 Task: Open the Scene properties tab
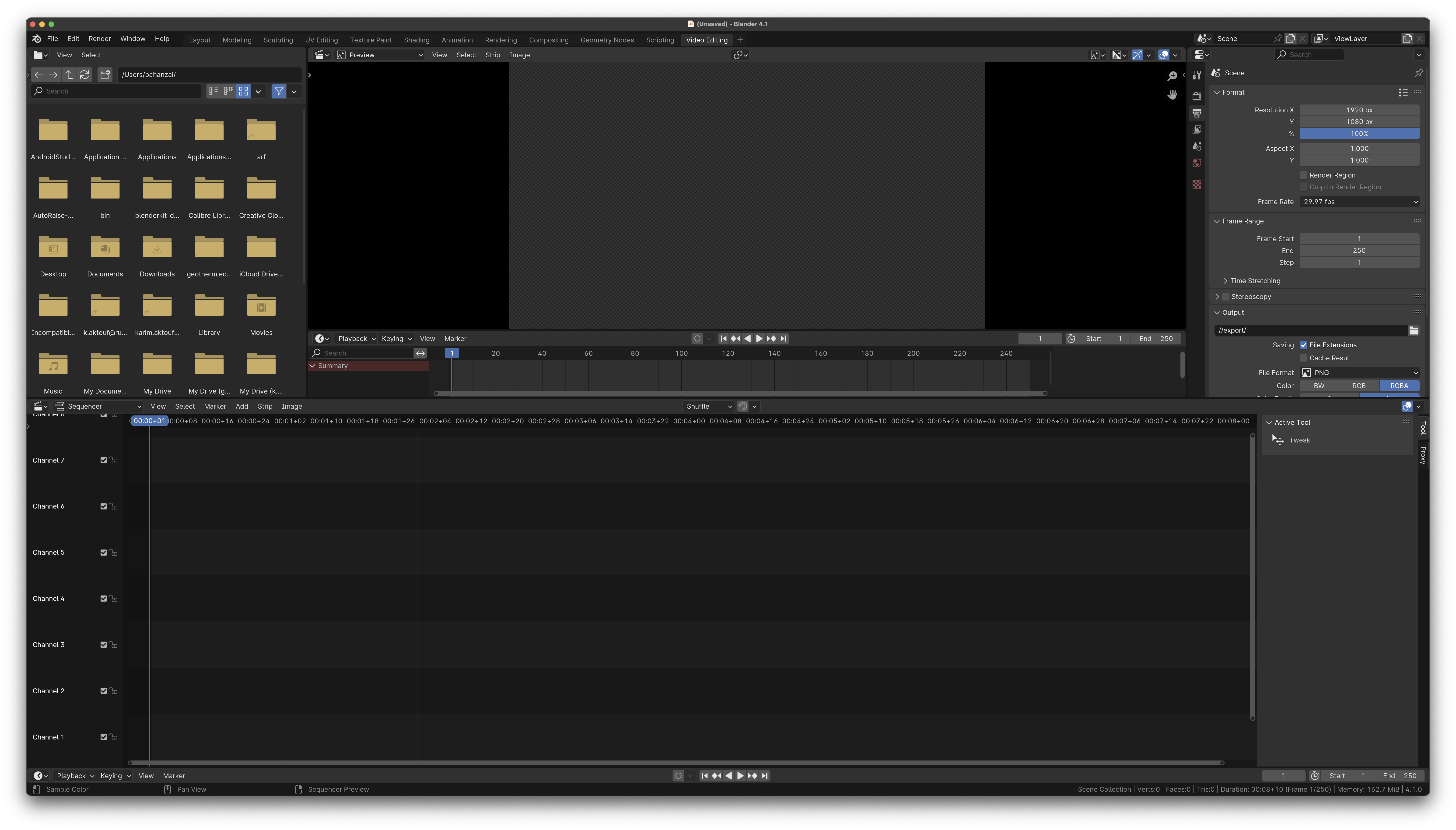pos(1197,146)
